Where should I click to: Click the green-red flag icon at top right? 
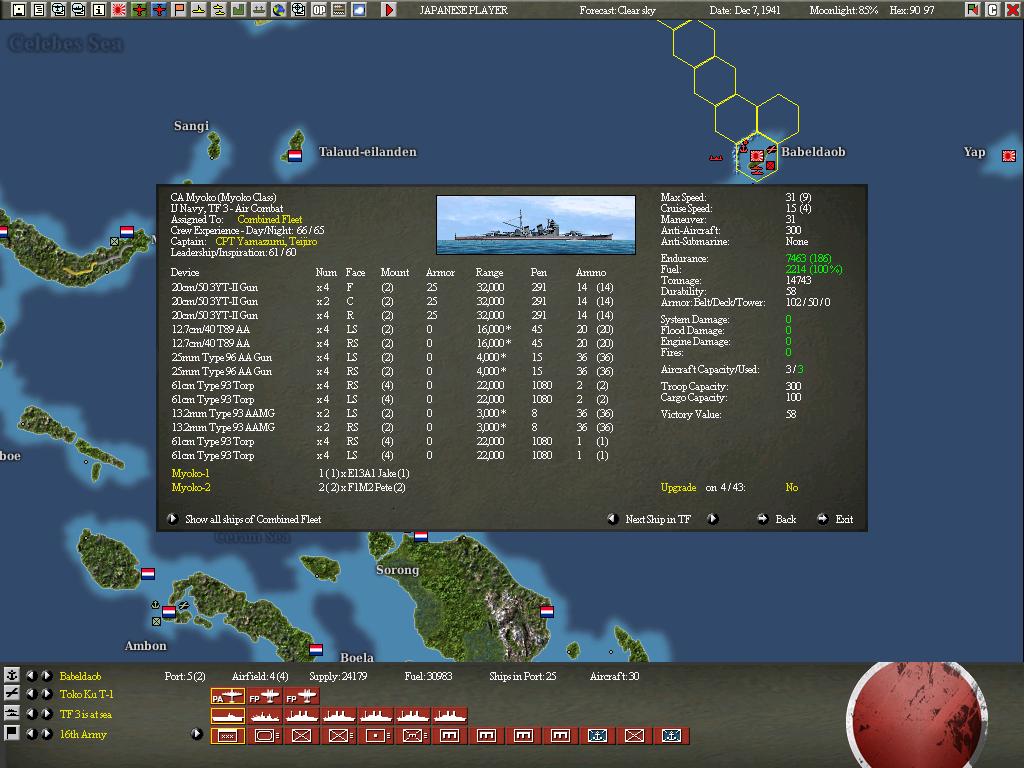[972, 10]
